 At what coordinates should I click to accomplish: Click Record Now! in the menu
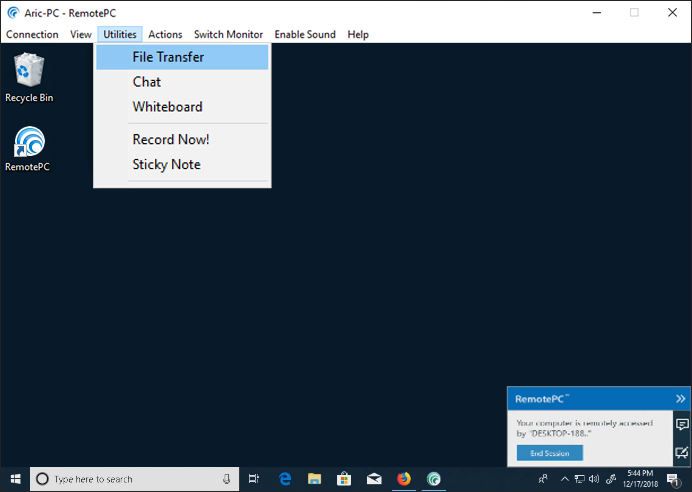[x=182, y=139]
